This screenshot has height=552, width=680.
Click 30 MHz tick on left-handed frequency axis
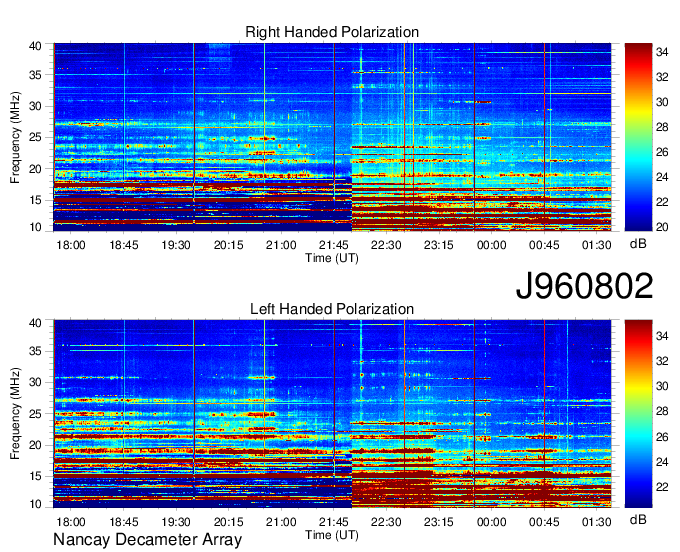[35, 382]
